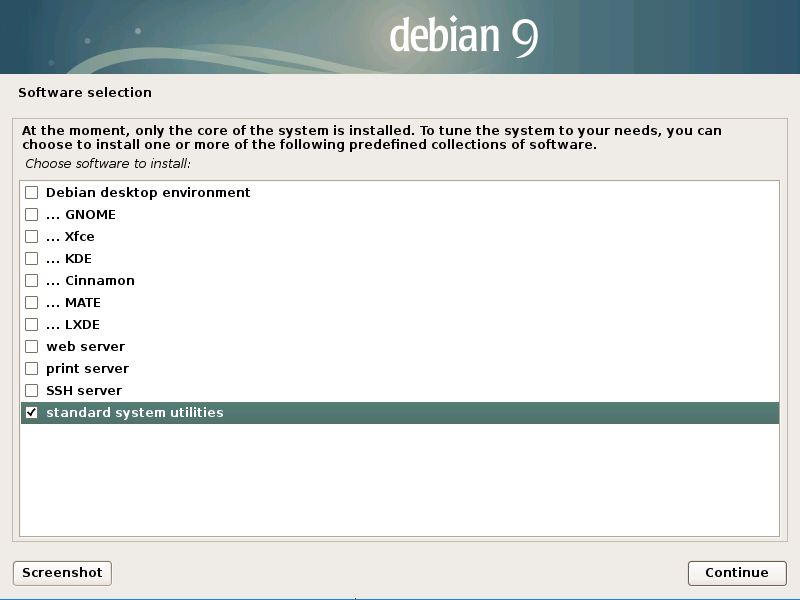800x600 pixels.
Task: Select the '... MATE' list label
Action: (73, 302)
